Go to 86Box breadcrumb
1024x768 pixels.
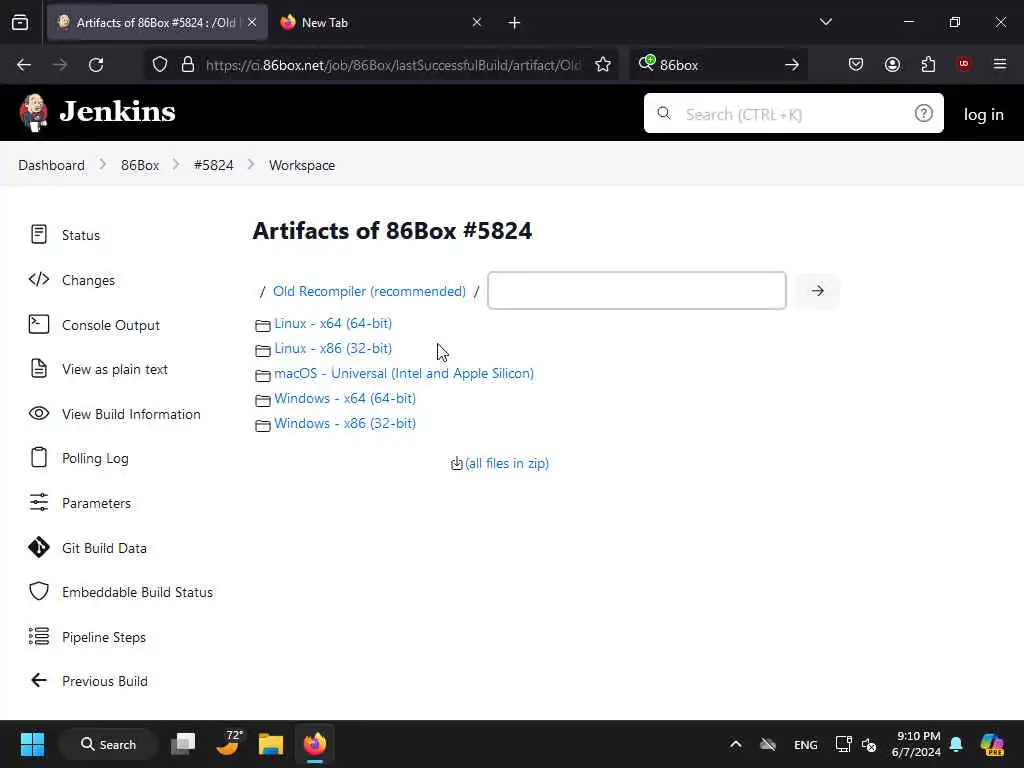140,165
